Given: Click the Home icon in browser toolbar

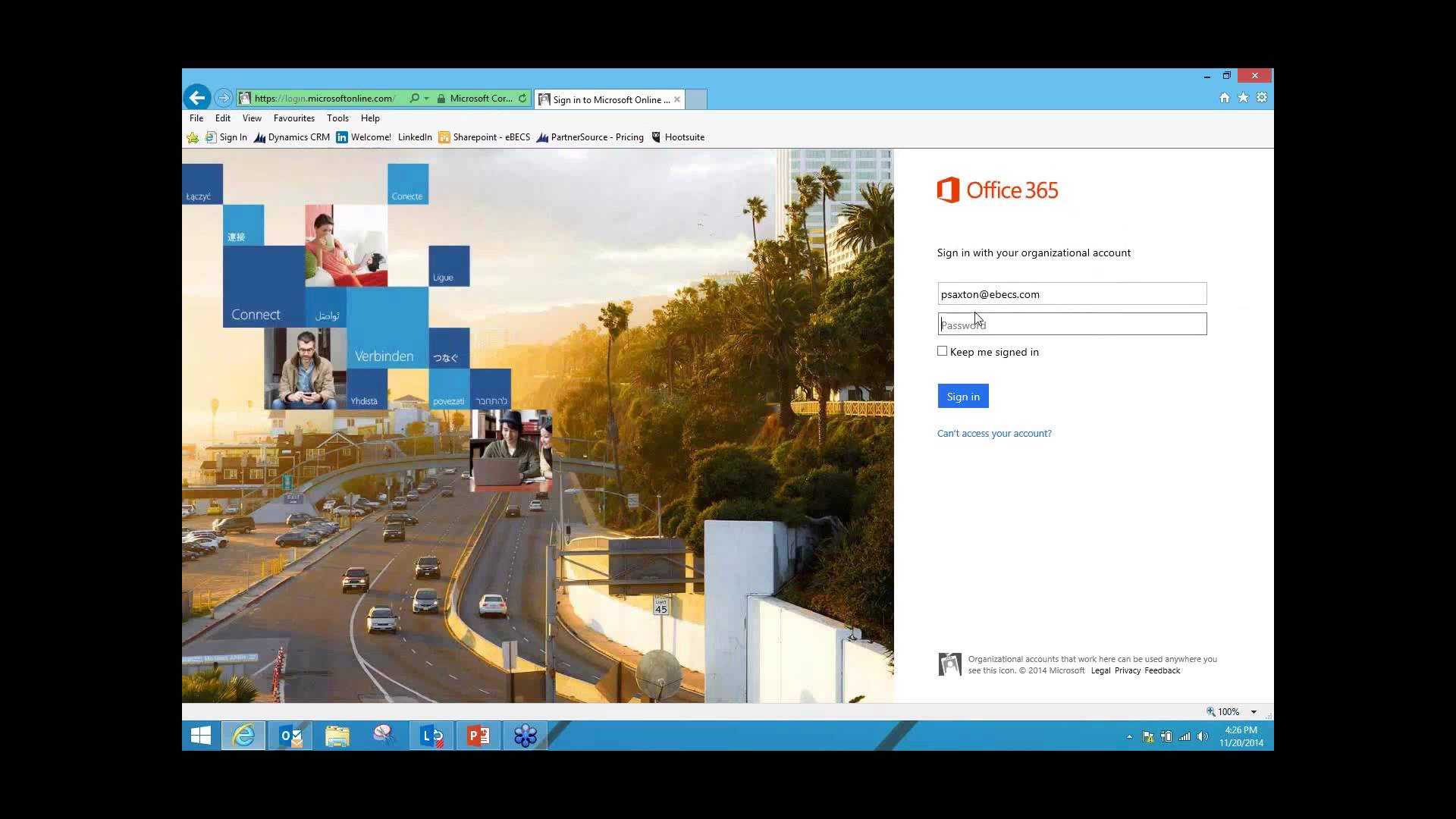Looking at the screenshot, I should tap(1224, 98).
